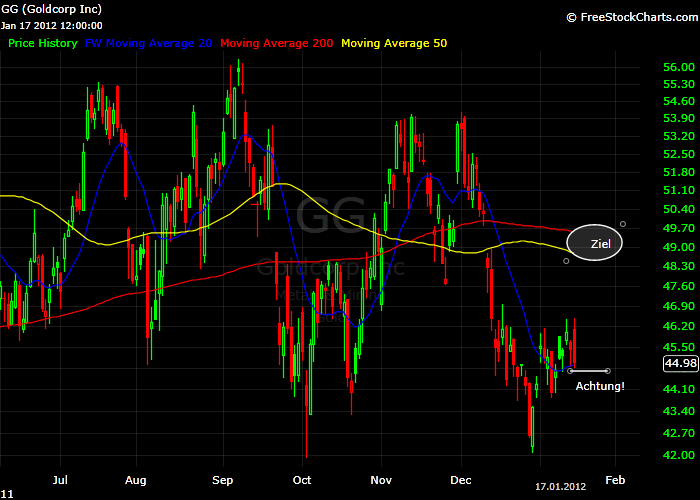Click the 52.50 price axis label
This screenshot has height=500, width=700.
click(x=679, y=154)
